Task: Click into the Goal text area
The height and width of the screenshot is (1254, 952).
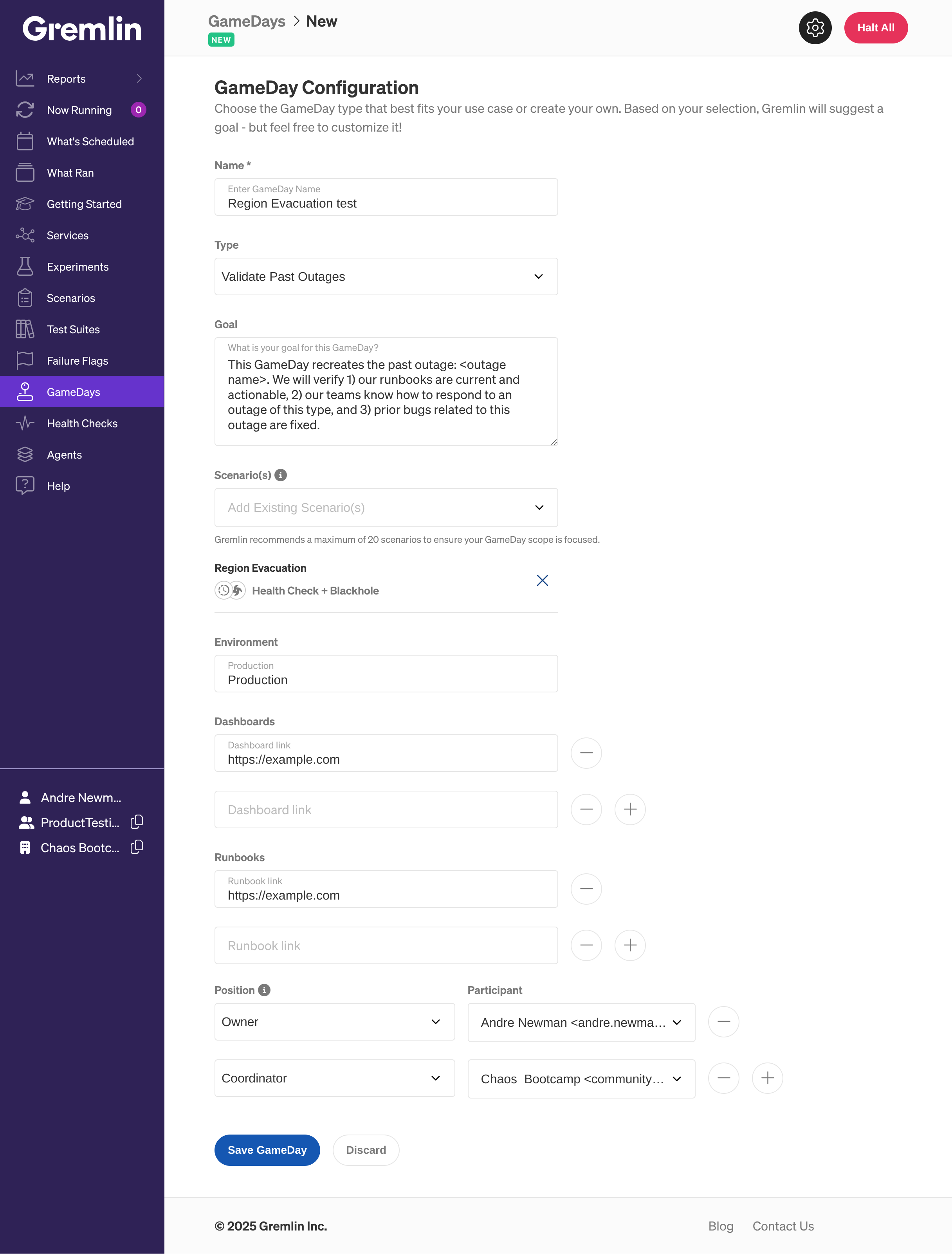Action: click(386, 392)
